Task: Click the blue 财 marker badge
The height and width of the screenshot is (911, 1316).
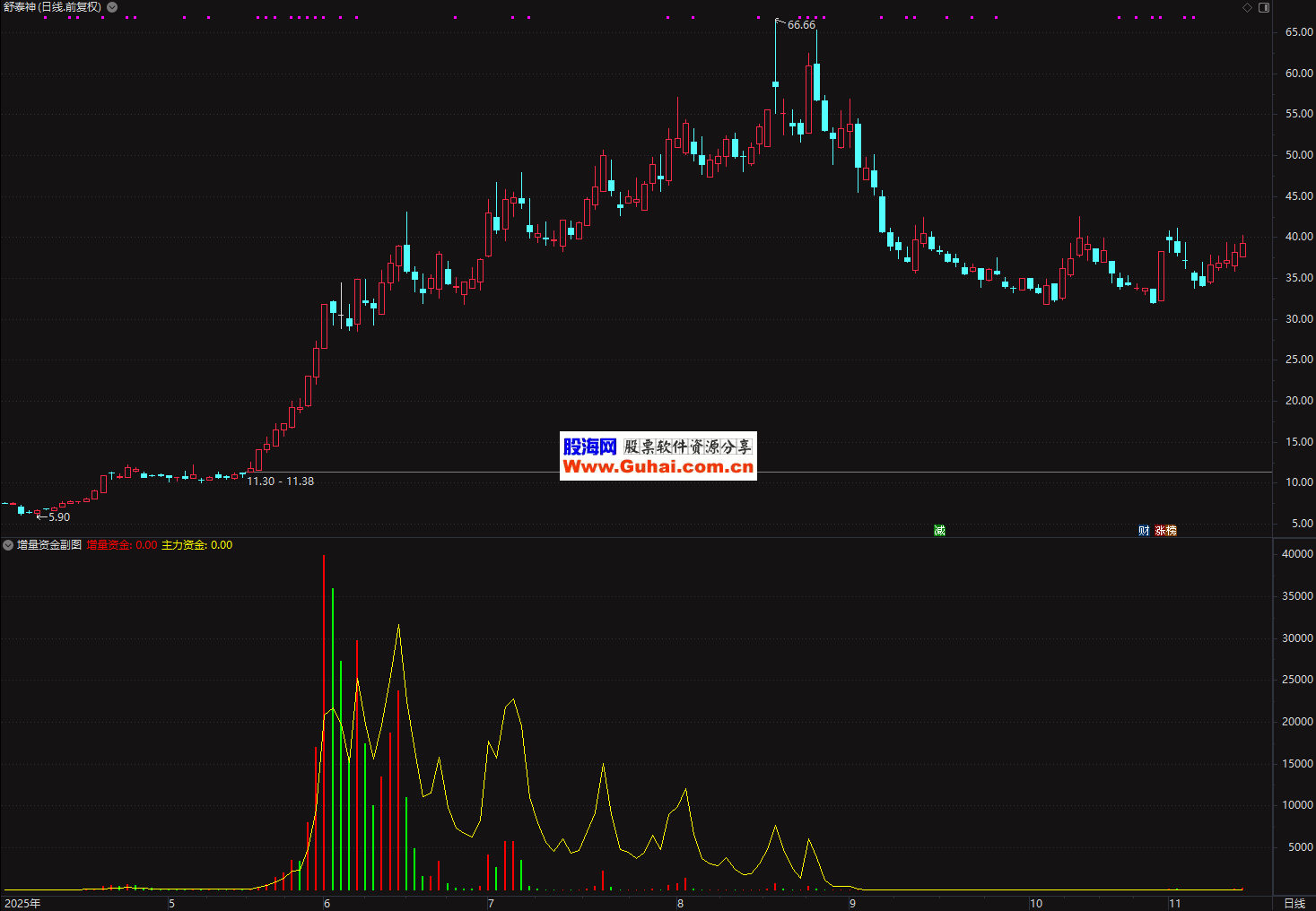Action: [1144, 531]
